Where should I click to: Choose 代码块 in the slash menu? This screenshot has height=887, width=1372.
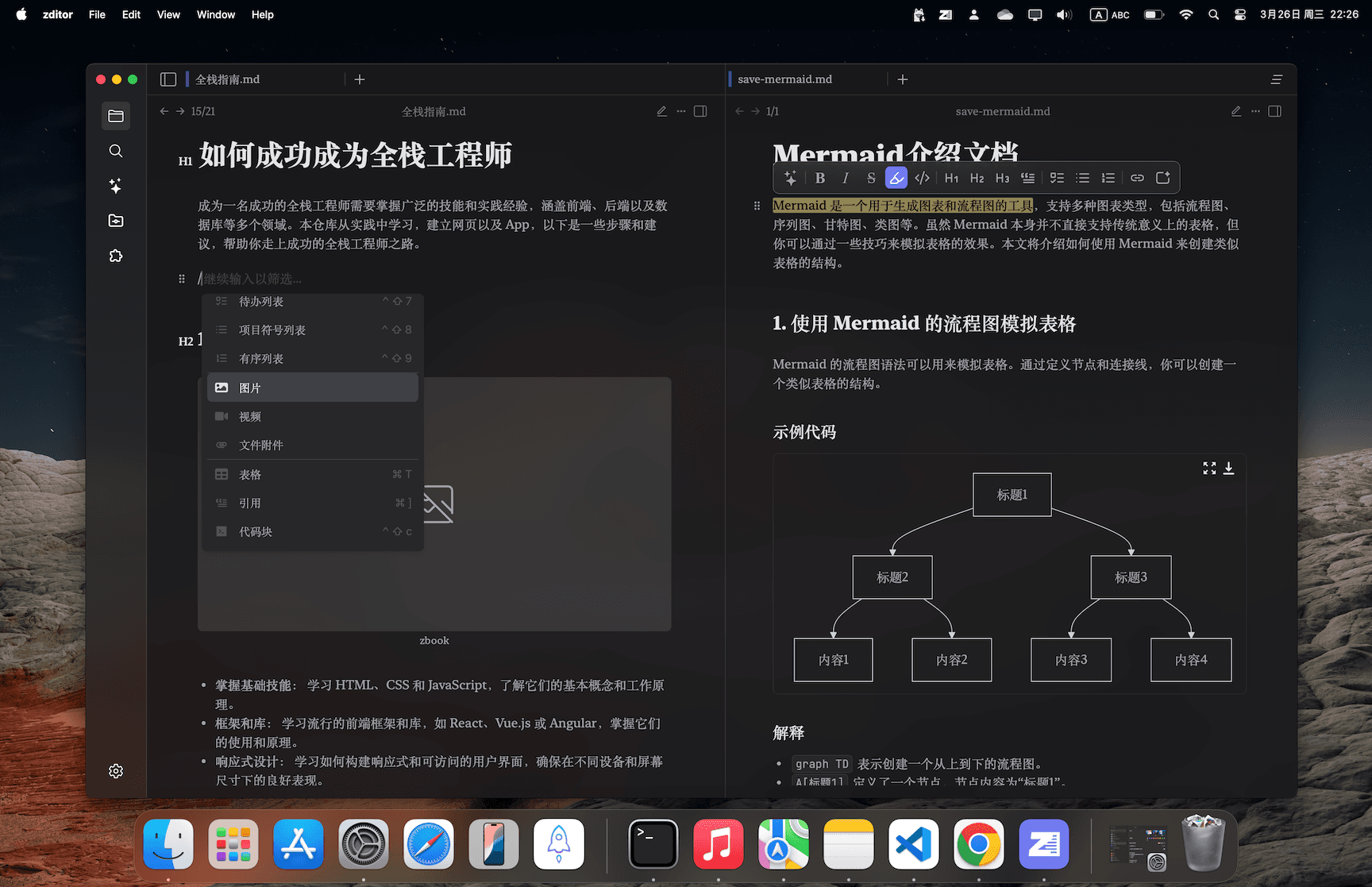[x=313, y=531]
